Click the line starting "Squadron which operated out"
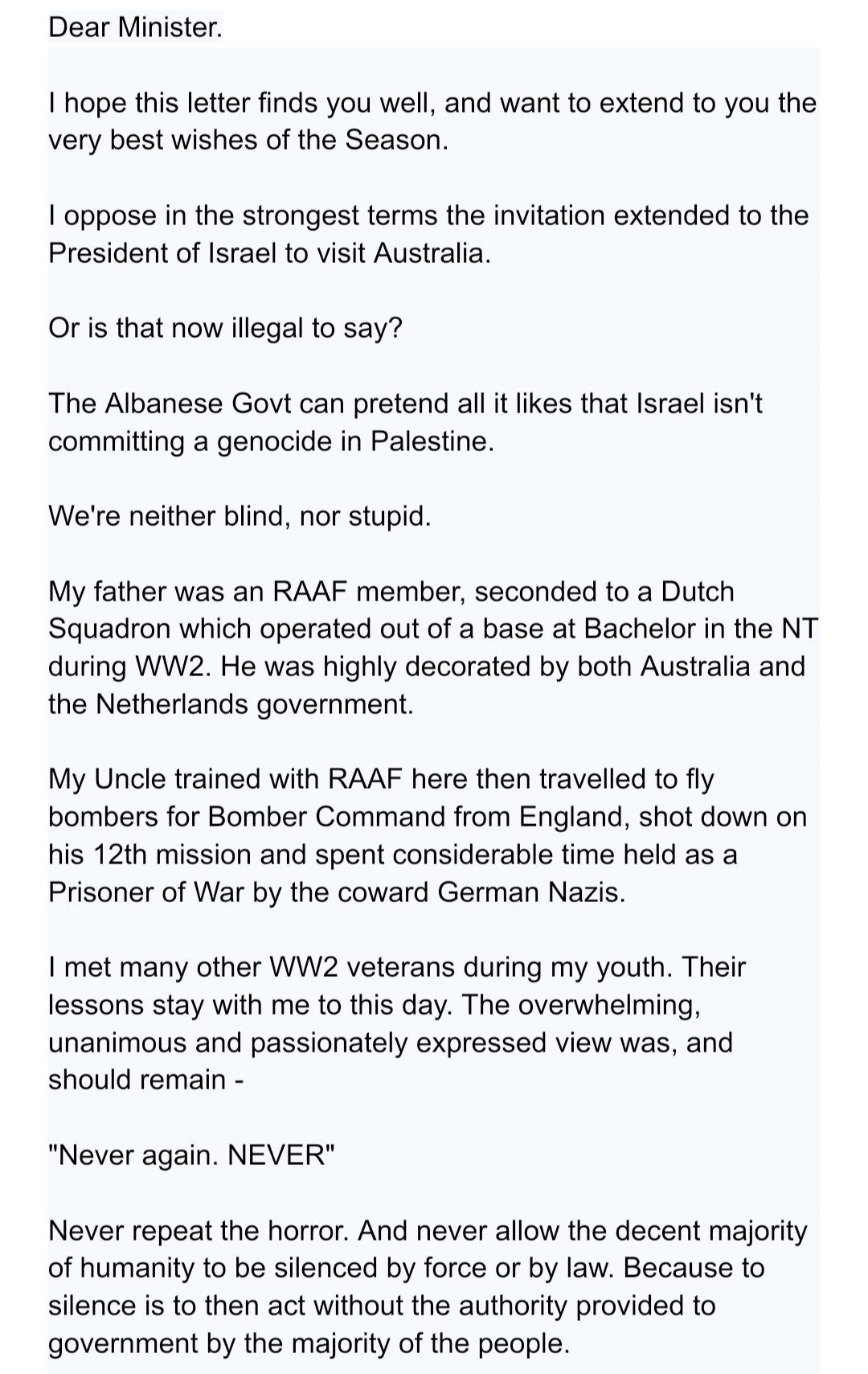Image resolution: width=868 pixels, height=1374 pixels. pos(432,628)
